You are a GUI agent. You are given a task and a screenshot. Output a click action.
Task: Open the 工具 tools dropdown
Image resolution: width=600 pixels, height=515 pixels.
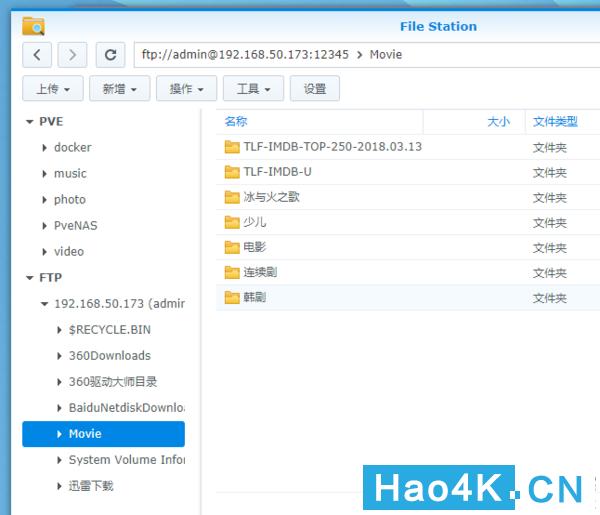tap(253, 89)
